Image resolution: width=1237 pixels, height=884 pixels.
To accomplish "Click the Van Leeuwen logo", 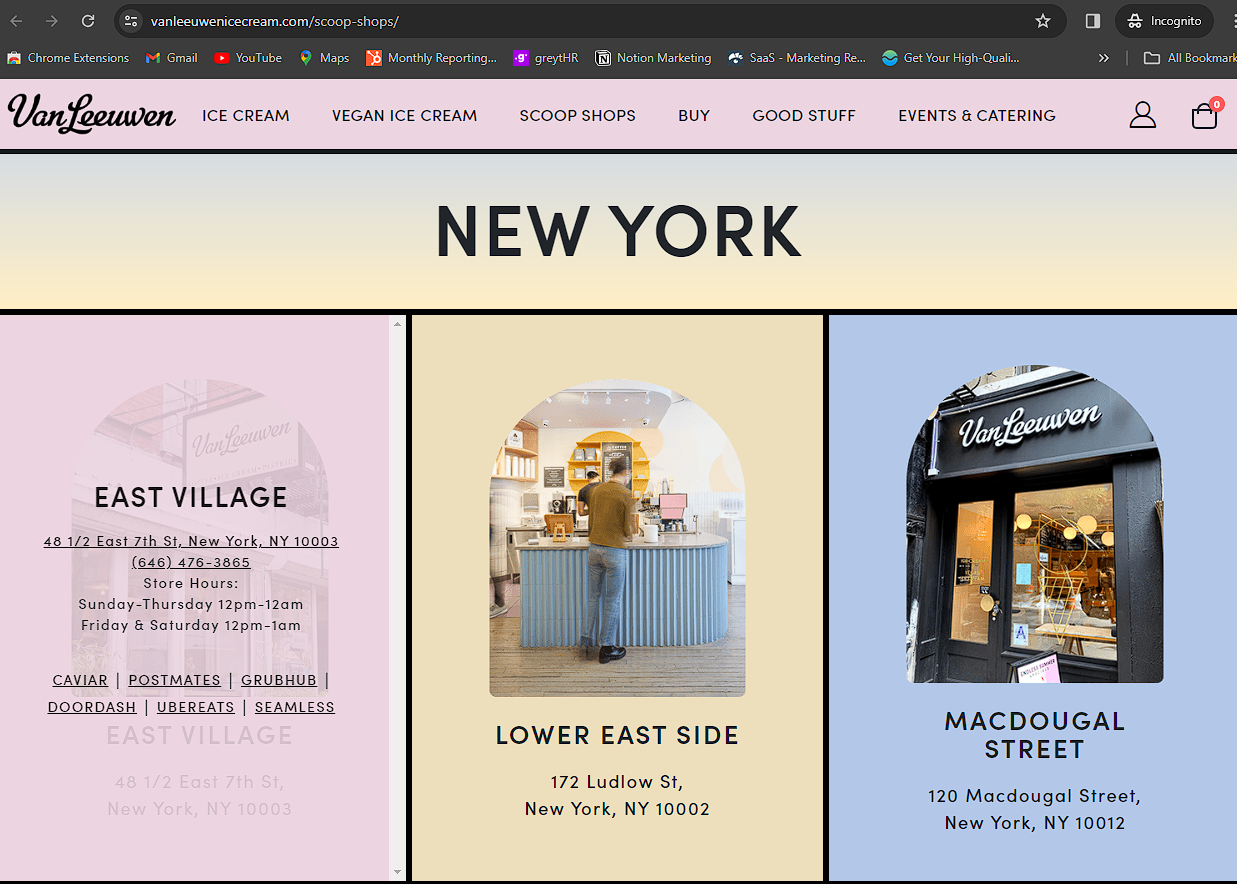I will [91, 114].
